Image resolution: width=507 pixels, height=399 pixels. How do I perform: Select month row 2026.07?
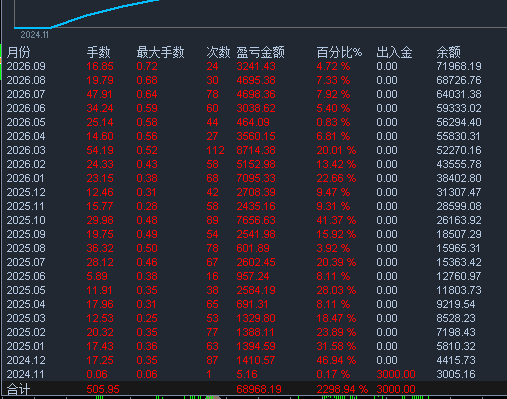coord(253,94)
